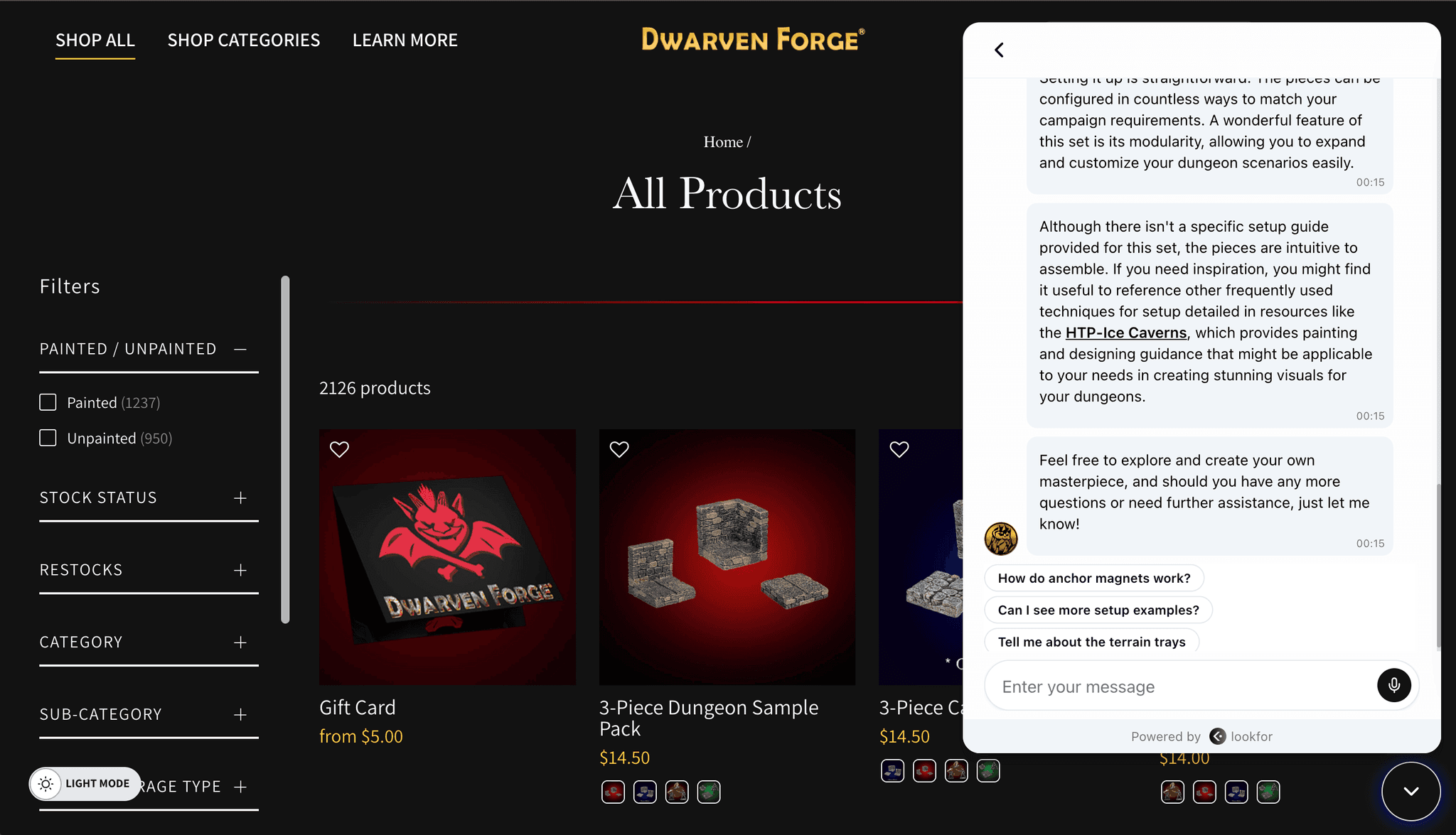This screenshot has height=835, width=1456.
Task: Click the chat back arrow icon
Action: 999,50
